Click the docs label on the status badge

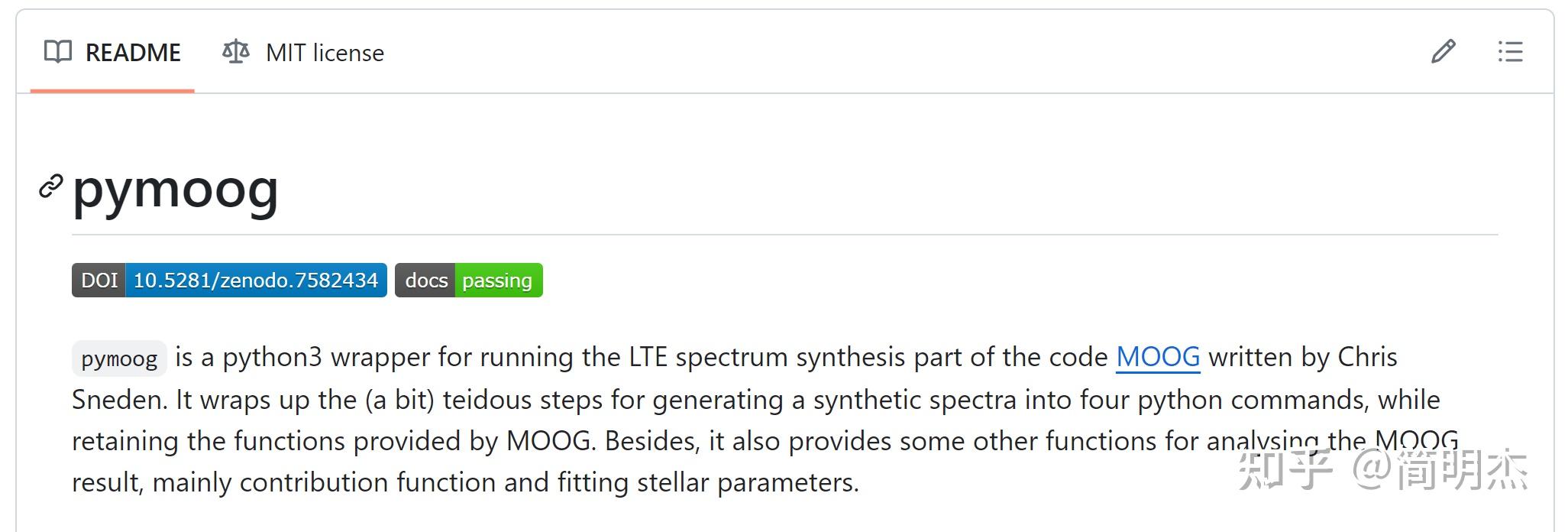tap(427, 280)
